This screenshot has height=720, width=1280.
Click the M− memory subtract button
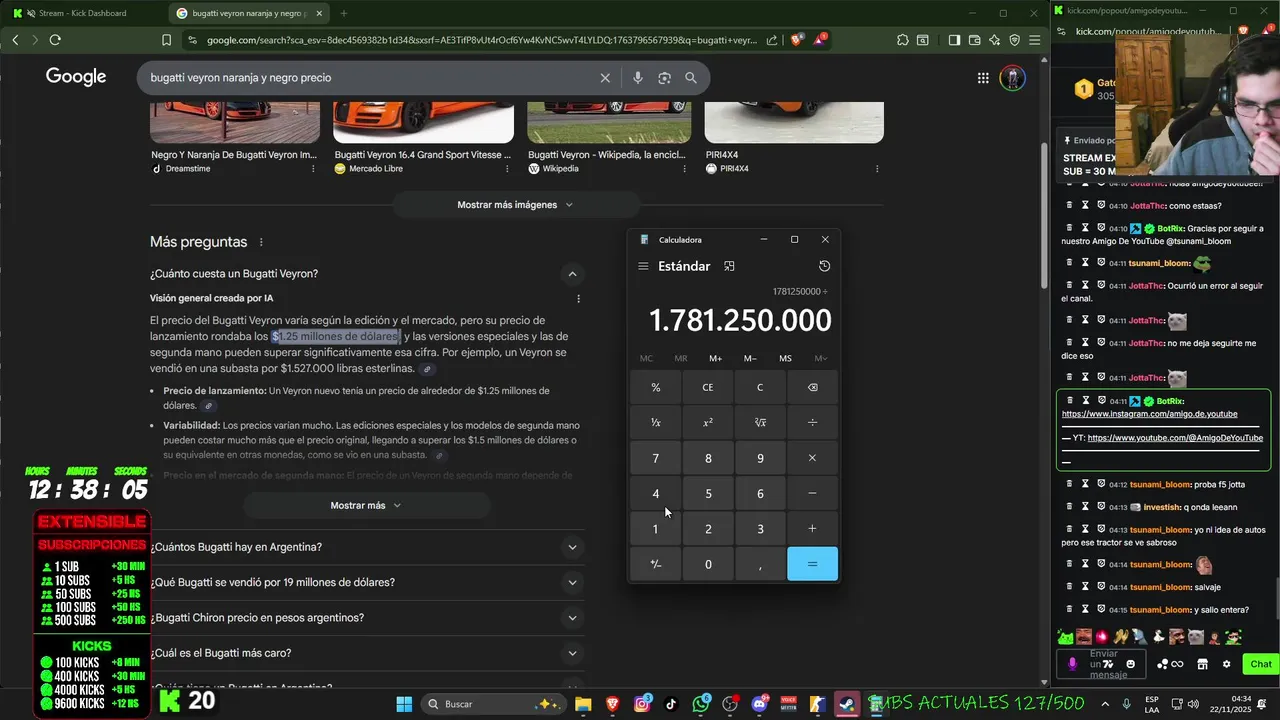[750, 358]
